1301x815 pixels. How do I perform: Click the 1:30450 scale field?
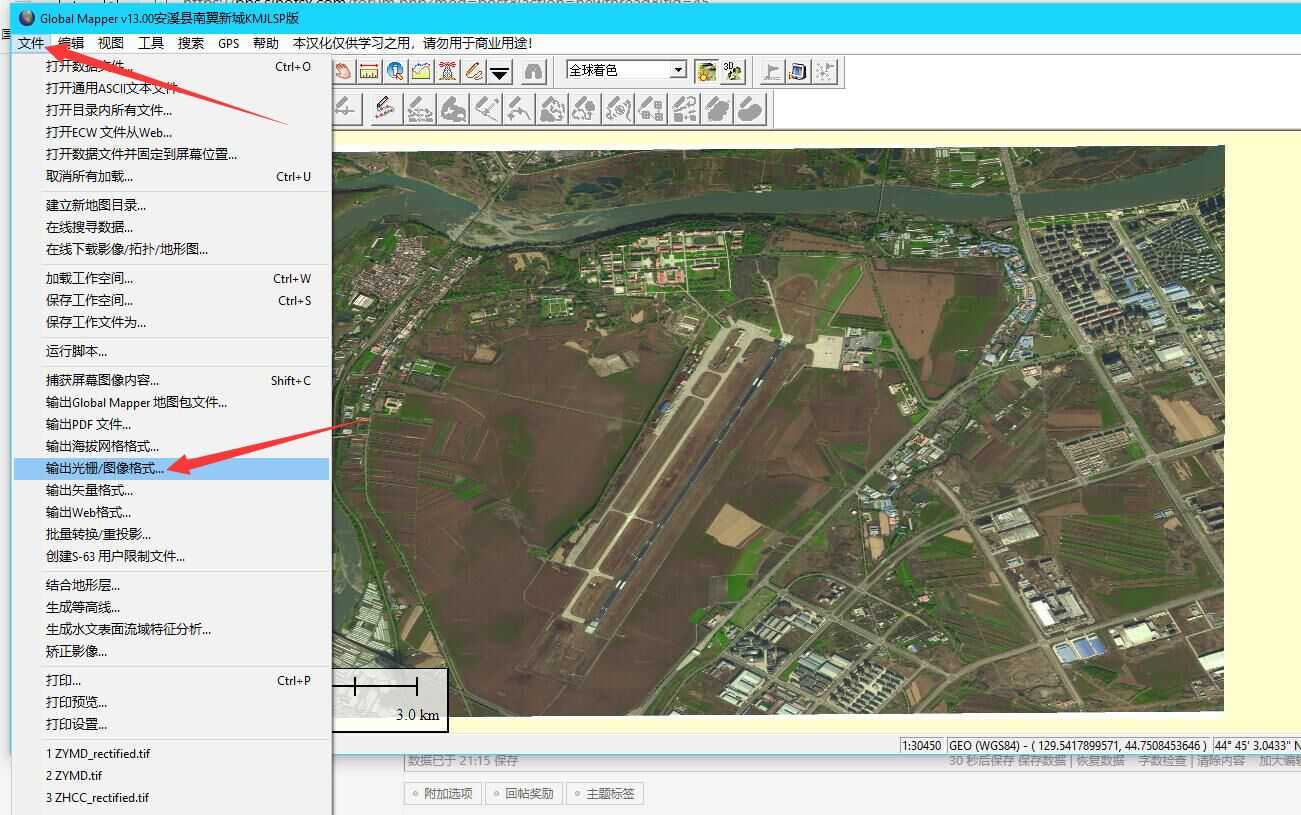[x=921, y=746]
